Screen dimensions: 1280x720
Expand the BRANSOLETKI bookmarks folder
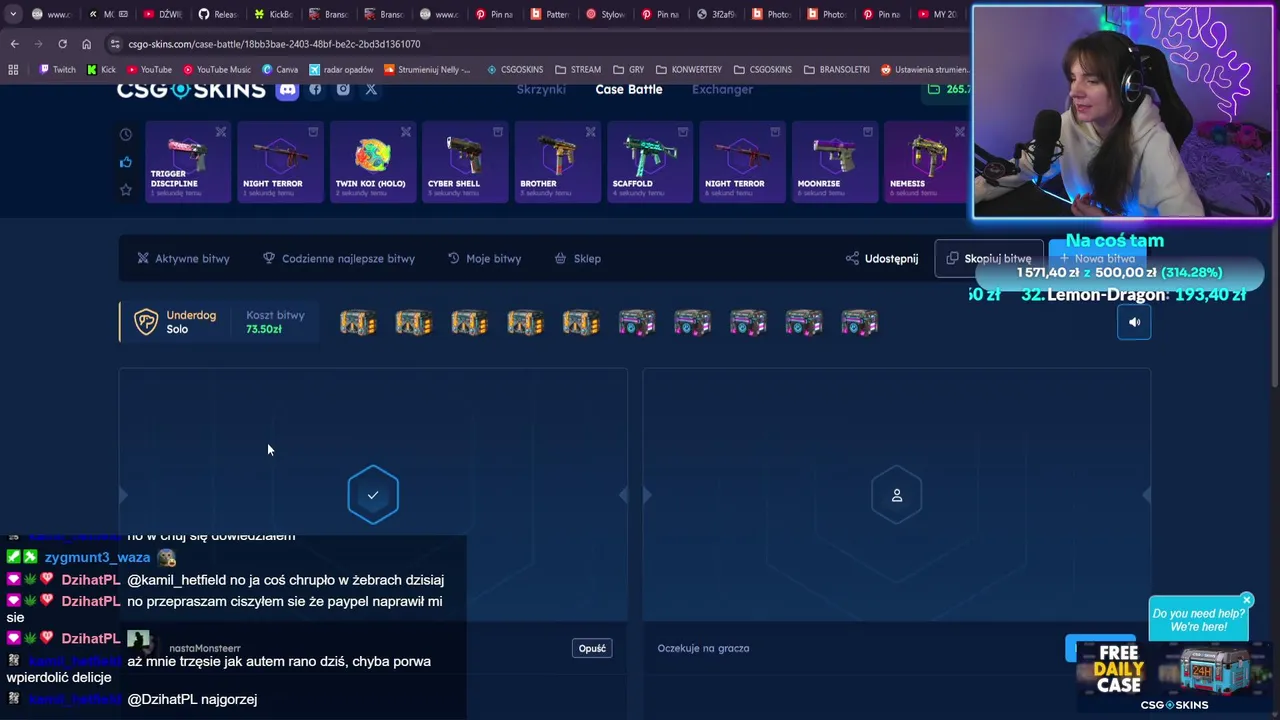[837, 70]
